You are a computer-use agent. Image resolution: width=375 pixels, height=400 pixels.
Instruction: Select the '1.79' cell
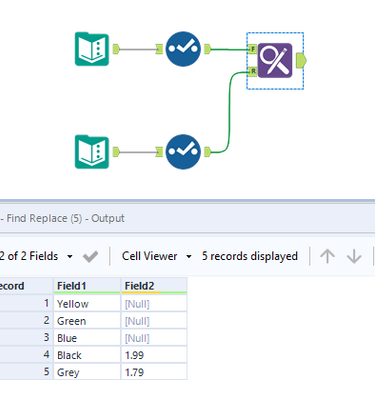pos(154,372)
